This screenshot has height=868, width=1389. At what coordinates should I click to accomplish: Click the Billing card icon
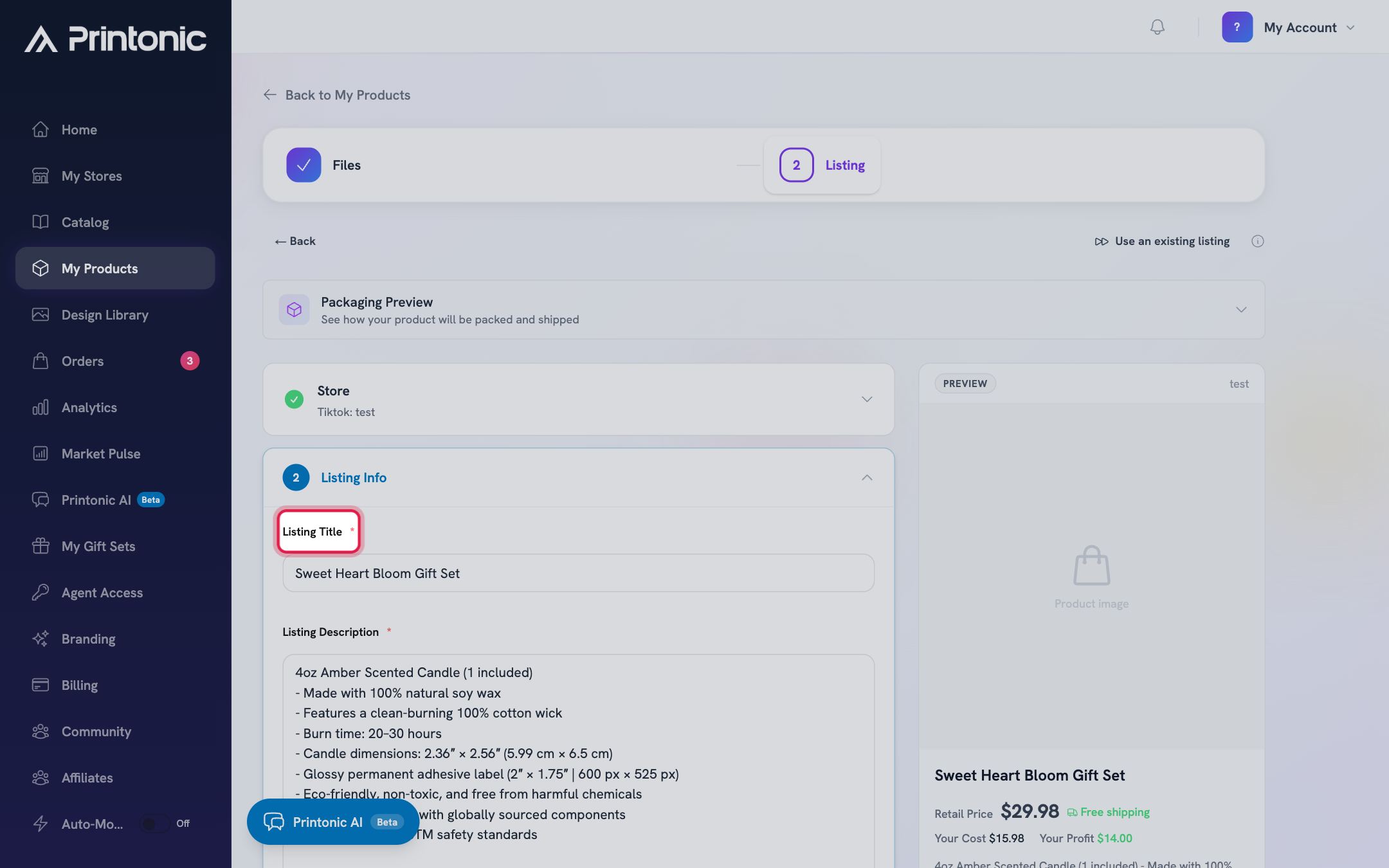pyautogui.click(x=41, y=685)
